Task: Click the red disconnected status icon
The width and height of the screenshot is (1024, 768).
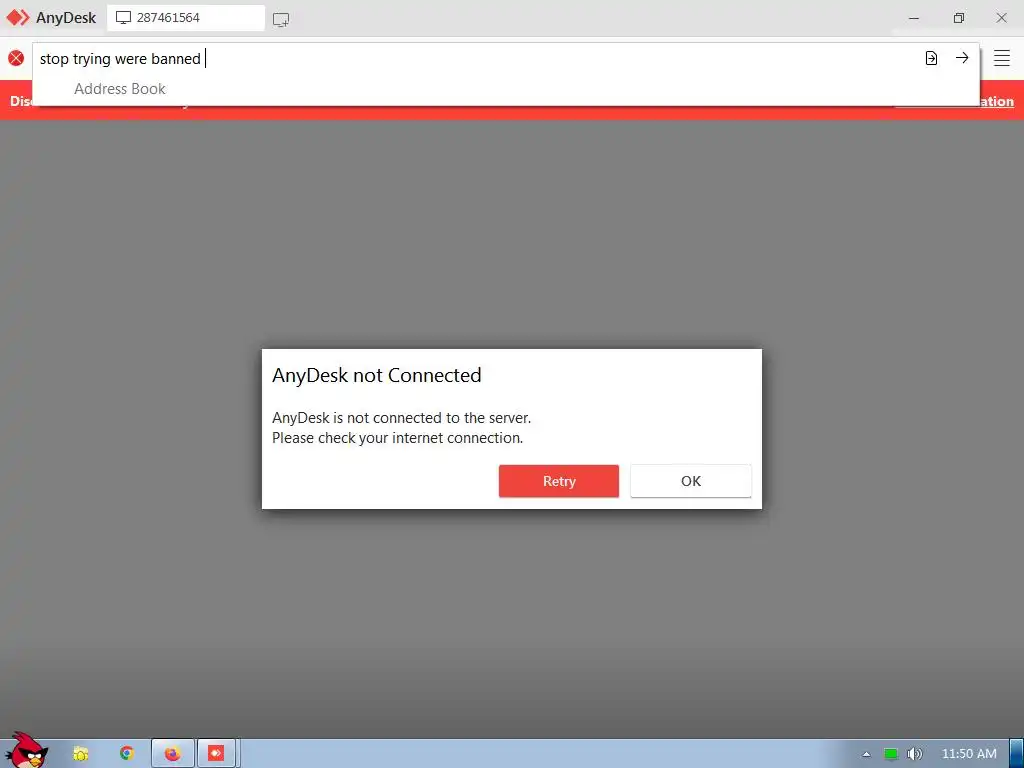Action: click(16, 58)
